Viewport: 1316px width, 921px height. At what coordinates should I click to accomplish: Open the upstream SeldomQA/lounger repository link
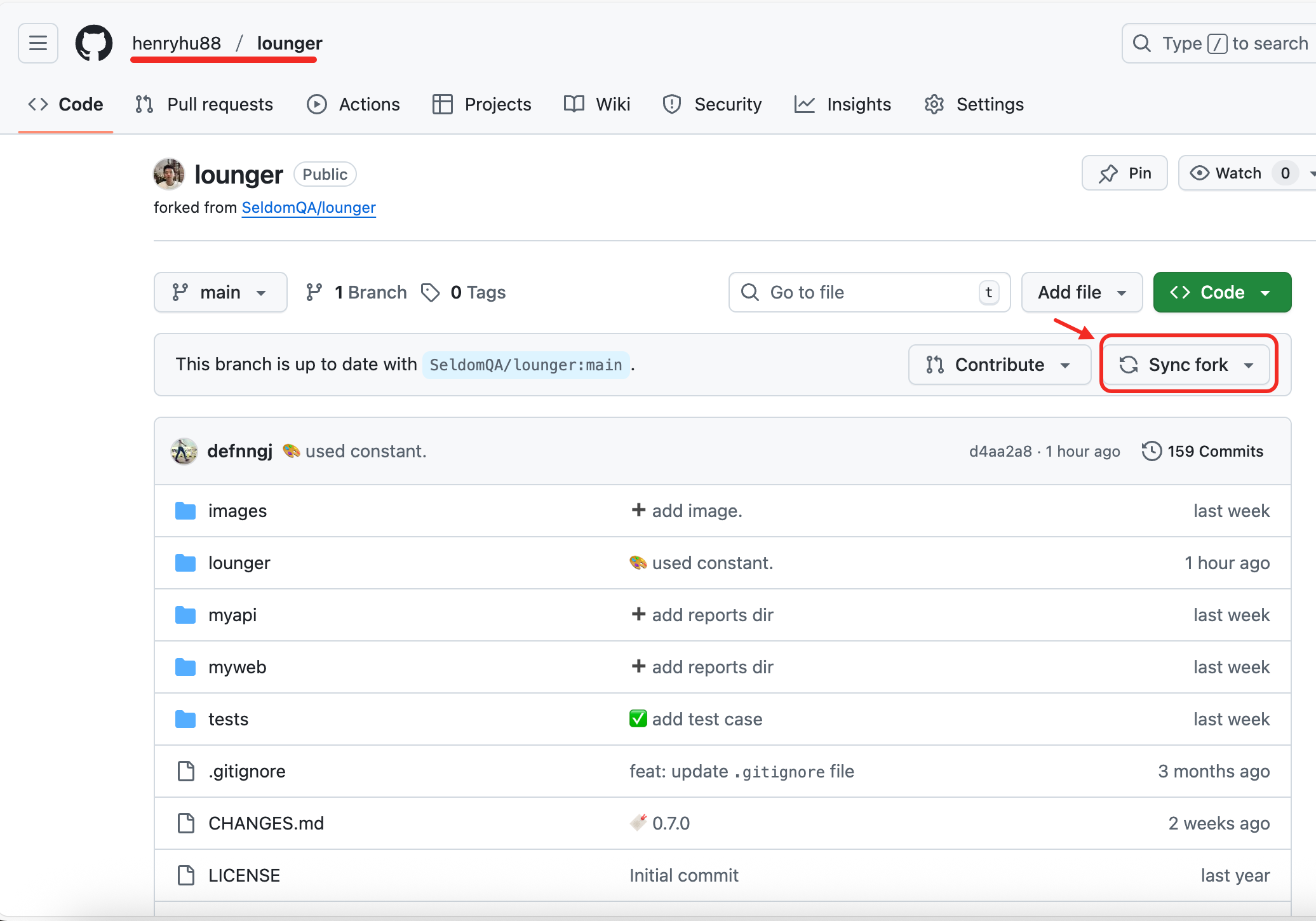pyautogui.click(x=309, y=208)
